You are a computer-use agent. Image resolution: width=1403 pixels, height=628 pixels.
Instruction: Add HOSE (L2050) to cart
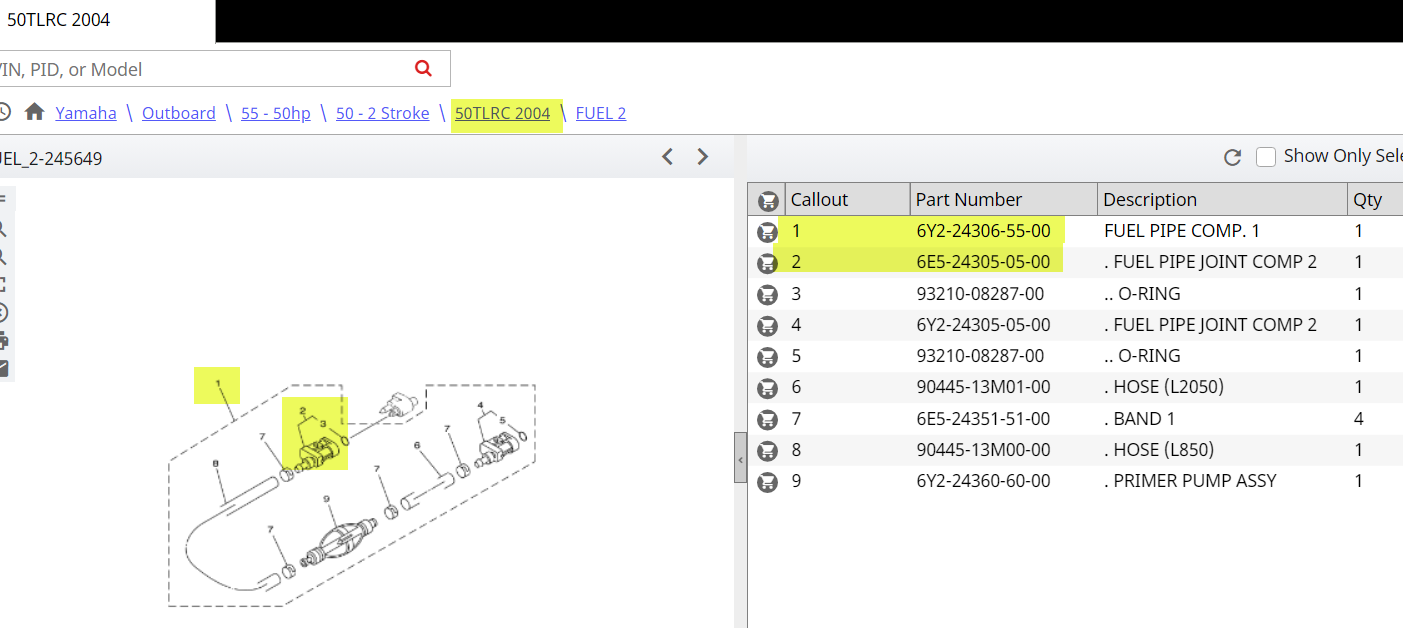click(767, 388)
